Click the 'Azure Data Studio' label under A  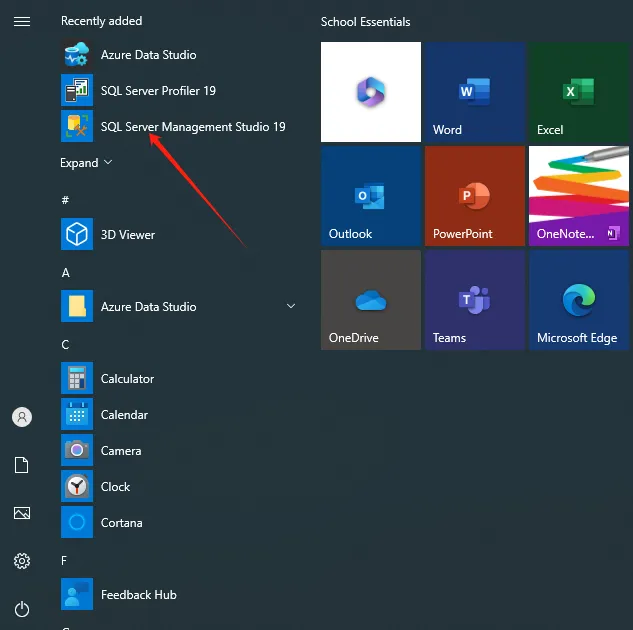[x=149, y=307]
